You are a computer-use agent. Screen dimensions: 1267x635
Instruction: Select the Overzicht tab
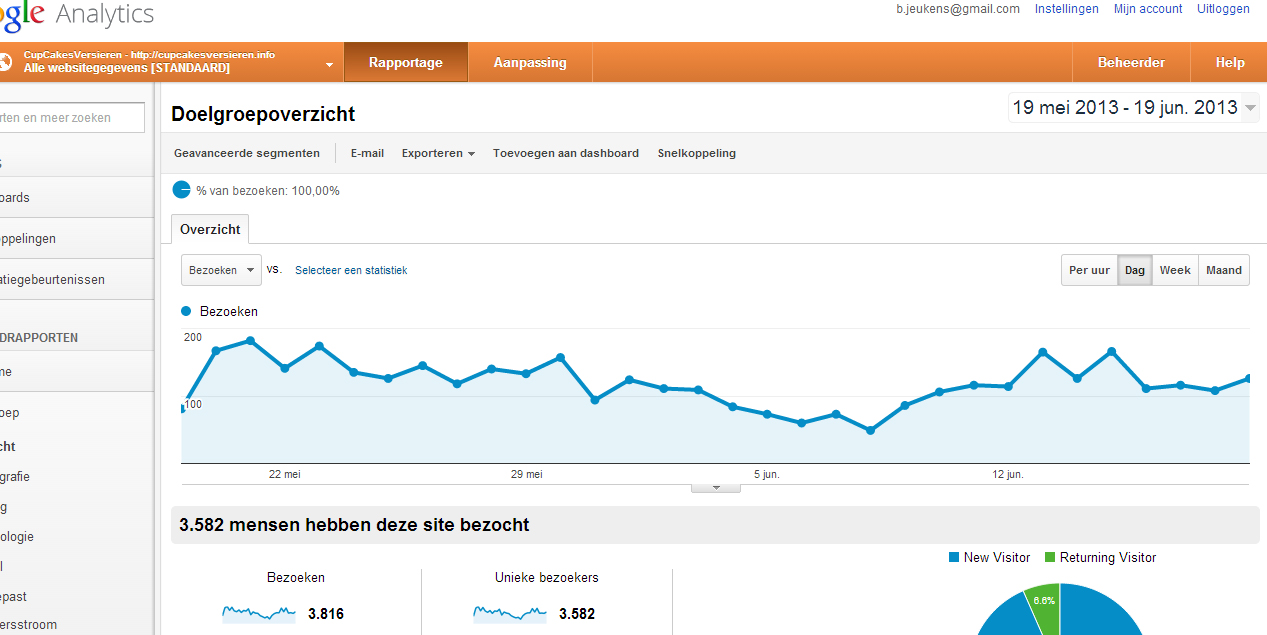[x=210, y=229]
